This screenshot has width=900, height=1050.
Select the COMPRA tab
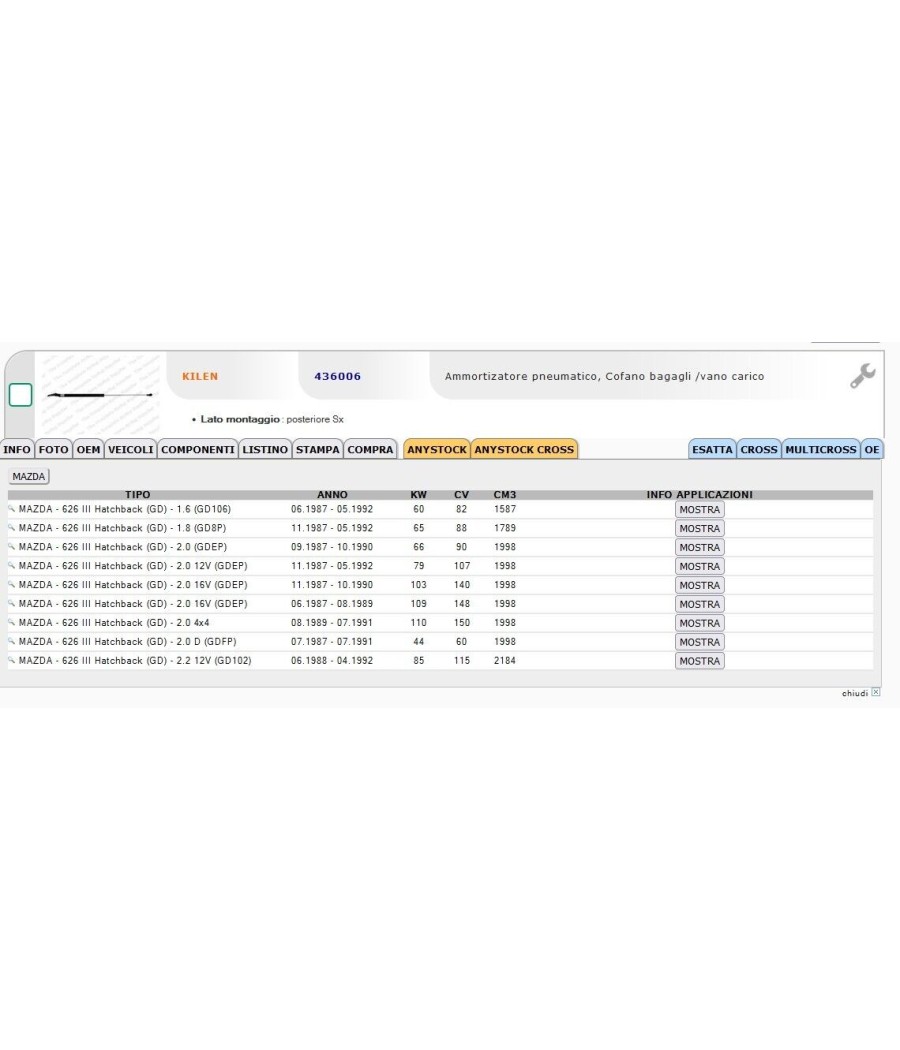click(x=370, y=449)
